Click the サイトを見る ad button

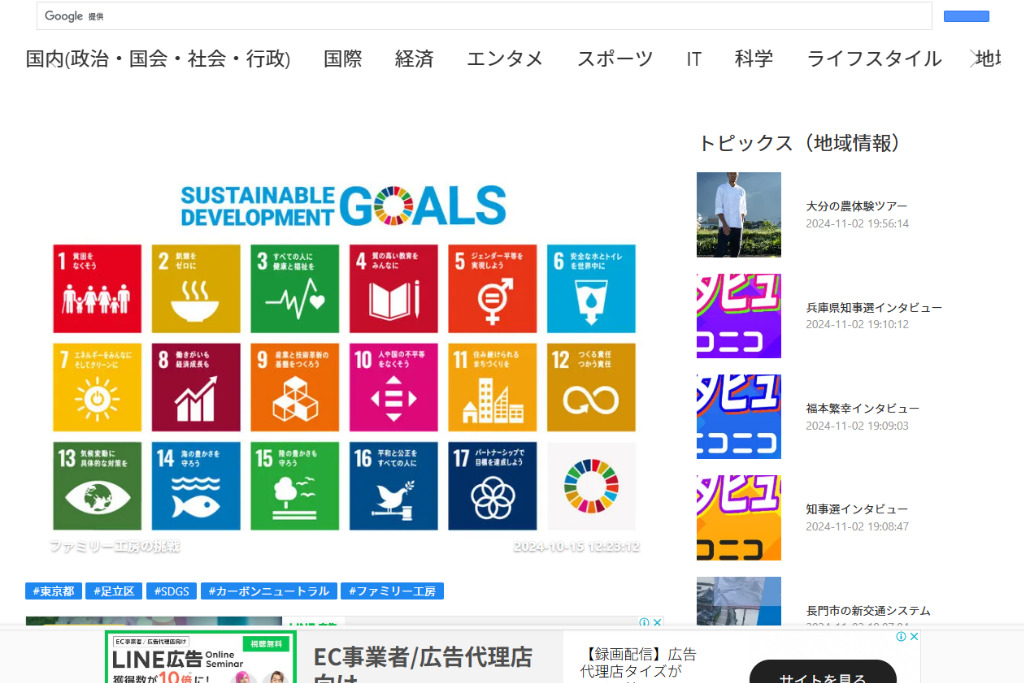tap(823, 673)
